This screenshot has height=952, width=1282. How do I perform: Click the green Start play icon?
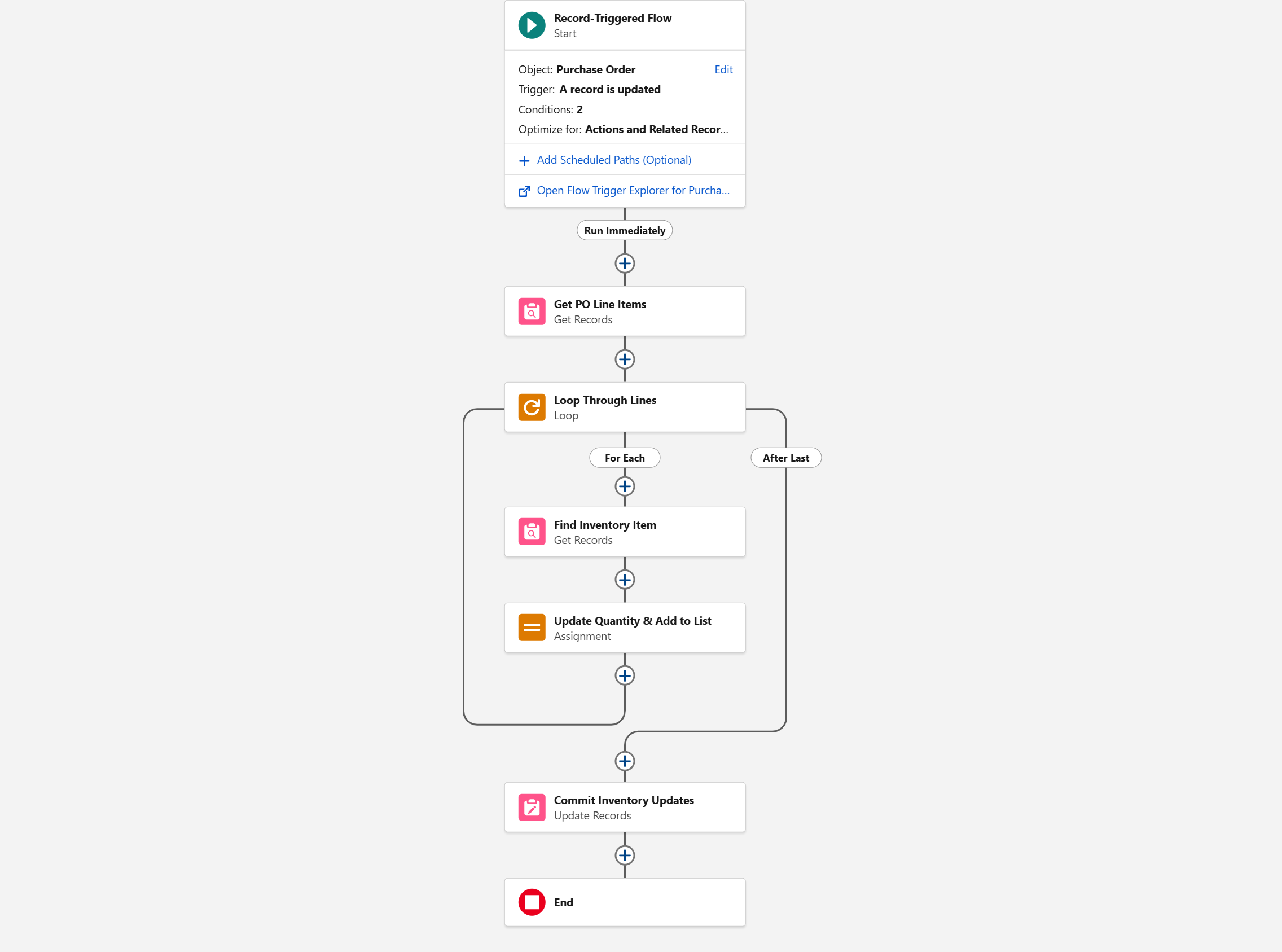[531, 25]
